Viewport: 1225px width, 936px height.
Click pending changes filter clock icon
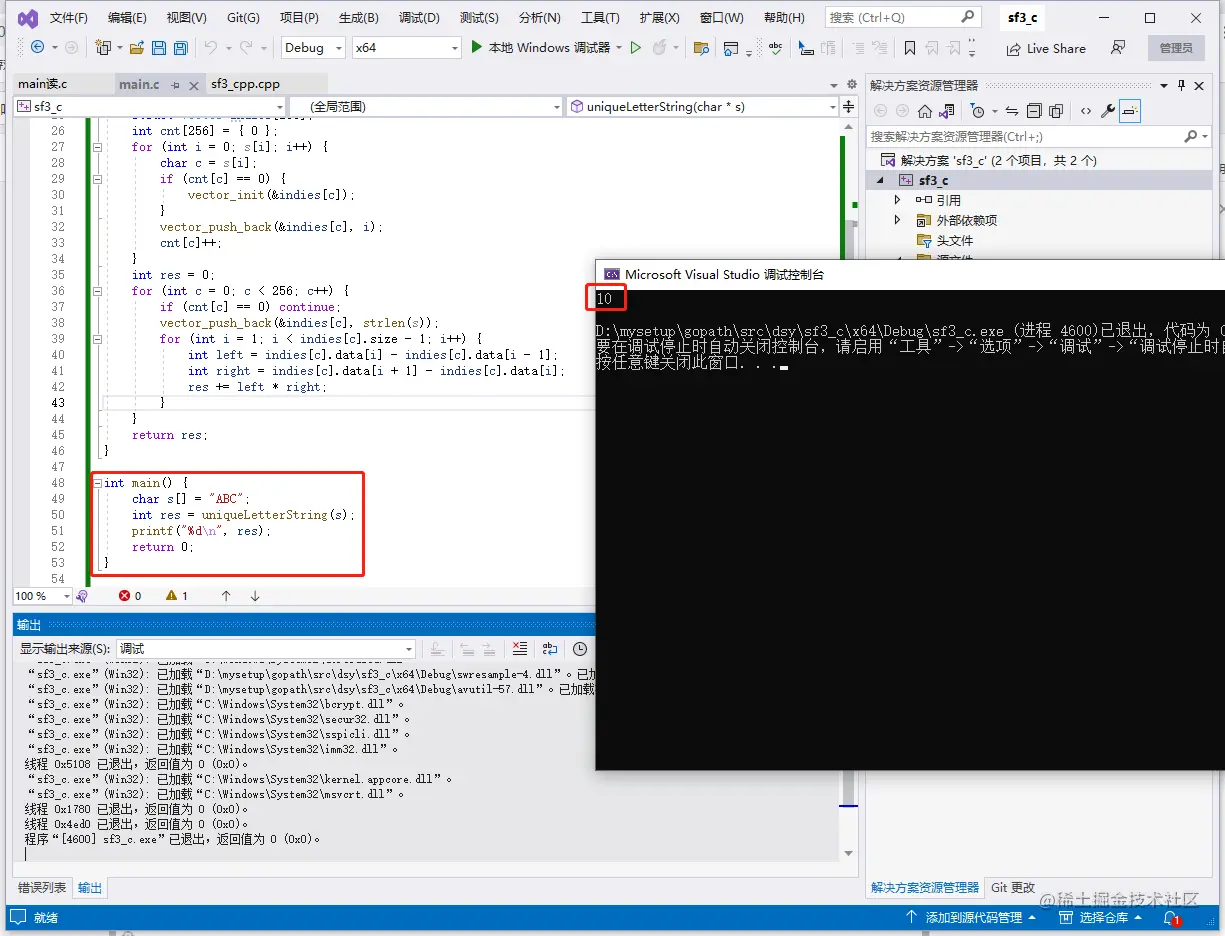click(979, 111)
